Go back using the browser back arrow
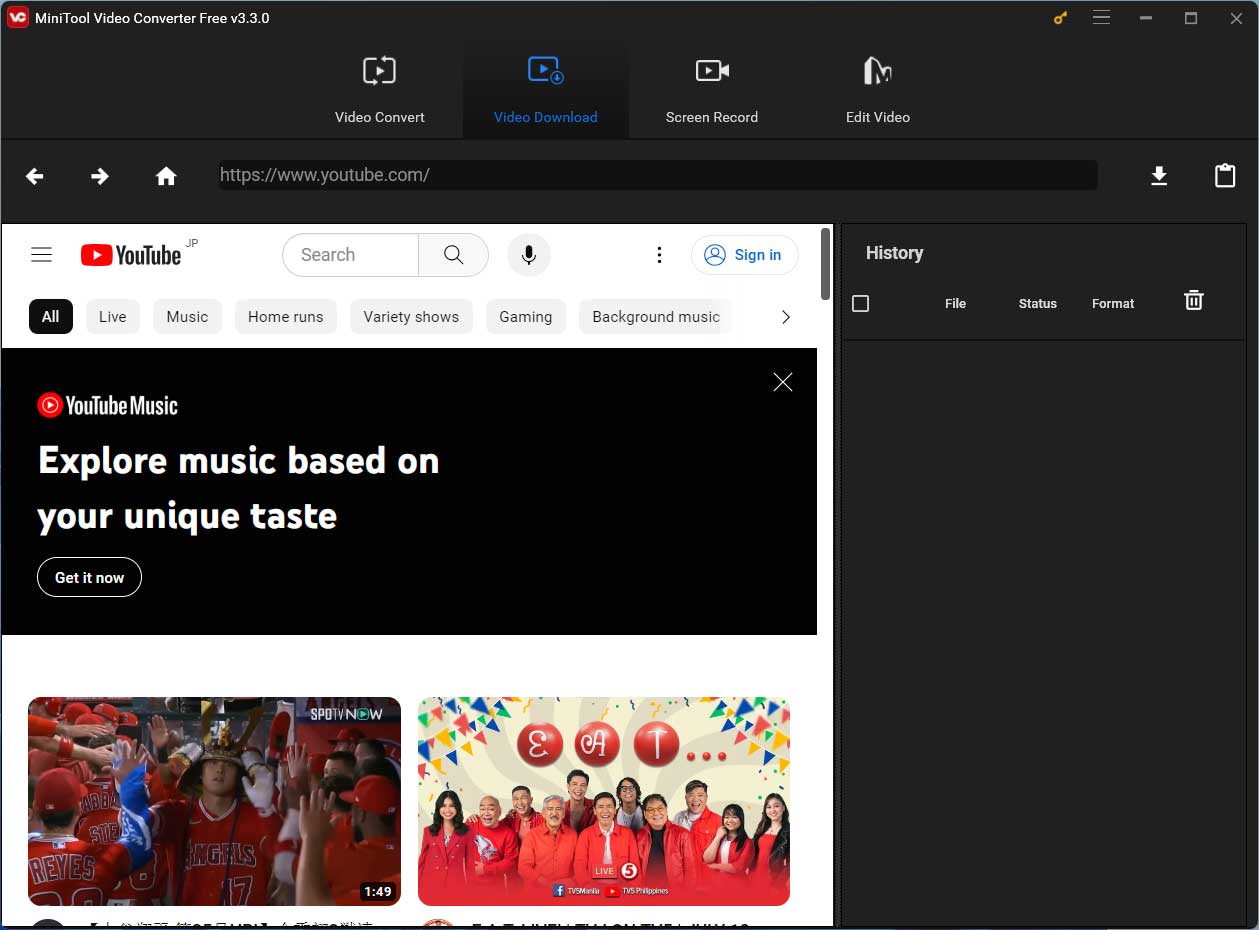This screenshot has width=1259, height=930. click(x=34, y=175)
